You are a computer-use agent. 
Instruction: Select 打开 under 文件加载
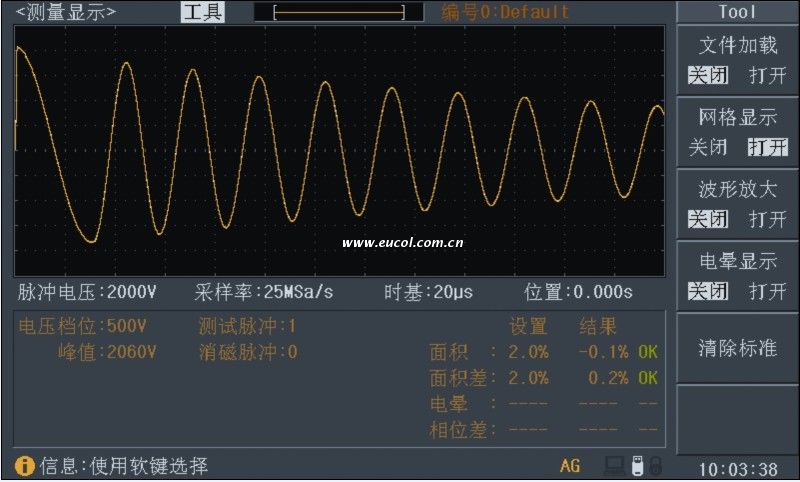(767, 75)
